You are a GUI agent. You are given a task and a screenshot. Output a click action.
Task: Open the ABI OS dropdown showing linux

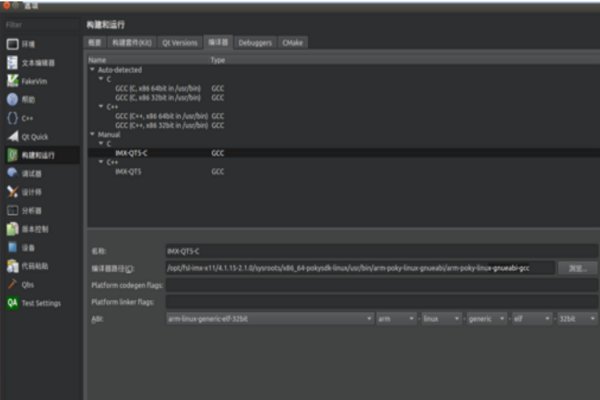tap(441, 319)
